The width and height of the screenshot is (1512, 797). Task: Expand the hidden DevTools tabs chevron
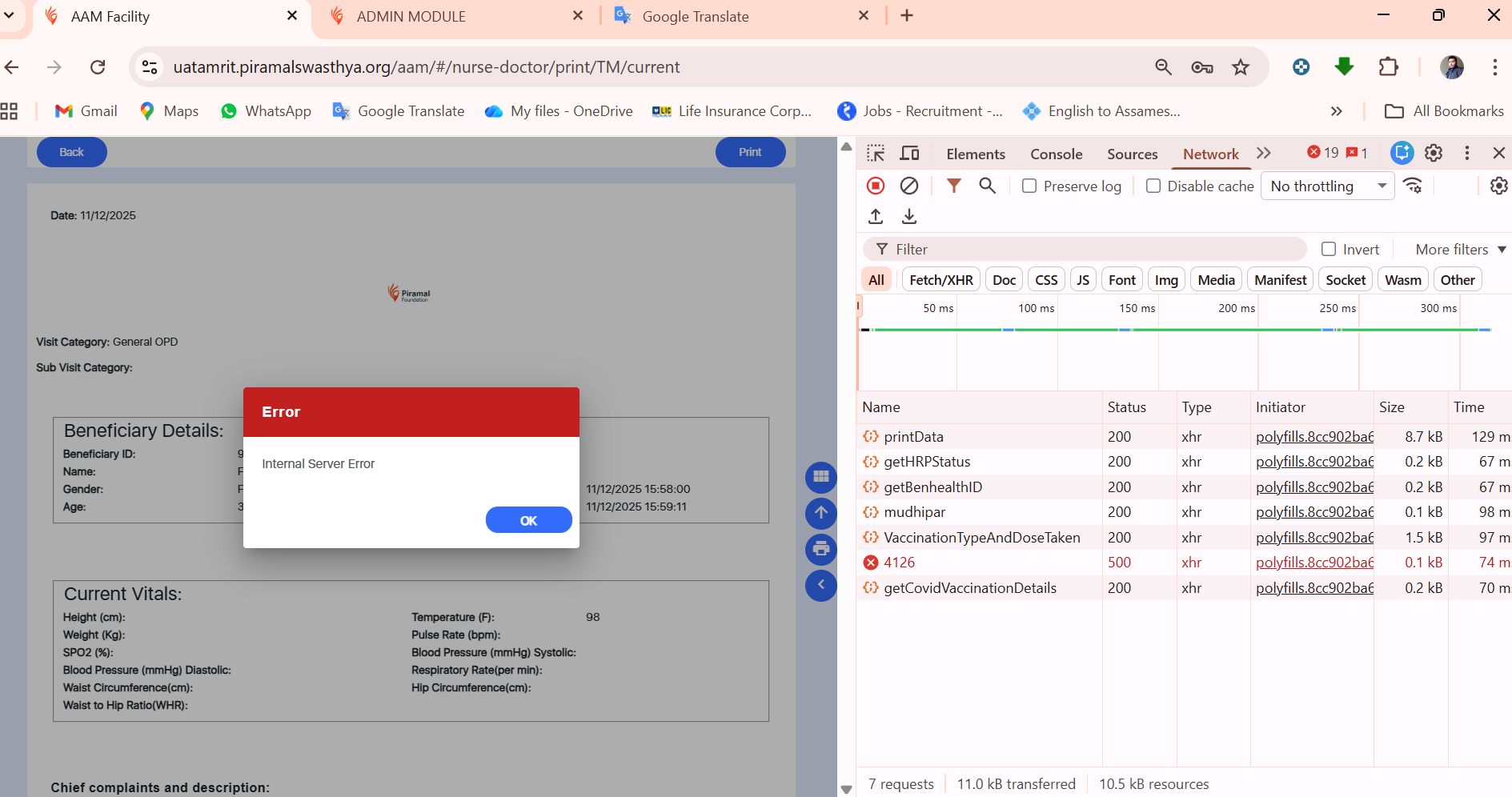[x=1264, y=153]
